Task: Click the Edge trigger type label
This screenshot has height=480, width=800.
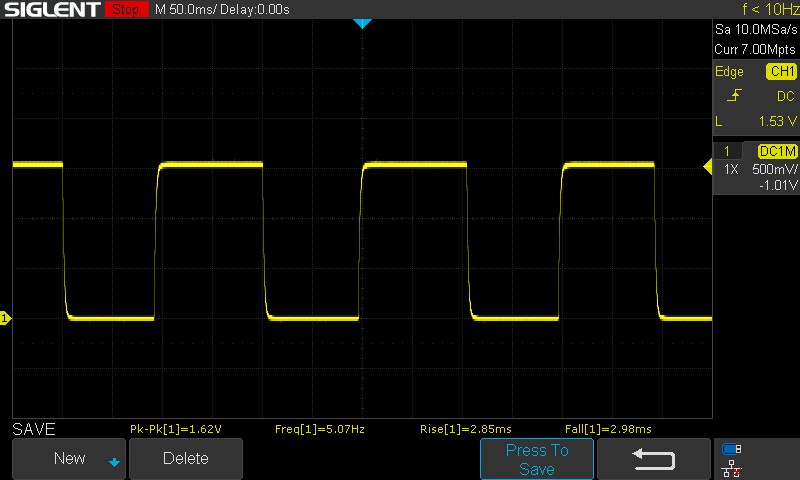Action: pyautogui.click(x=729, y=71)
